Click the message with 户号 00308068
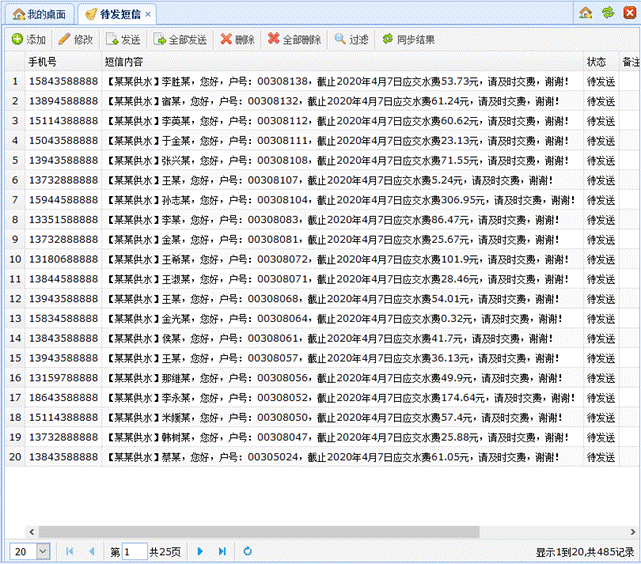Image resolution: width=641 pixels, height=564 pixels. coord(332,299)
